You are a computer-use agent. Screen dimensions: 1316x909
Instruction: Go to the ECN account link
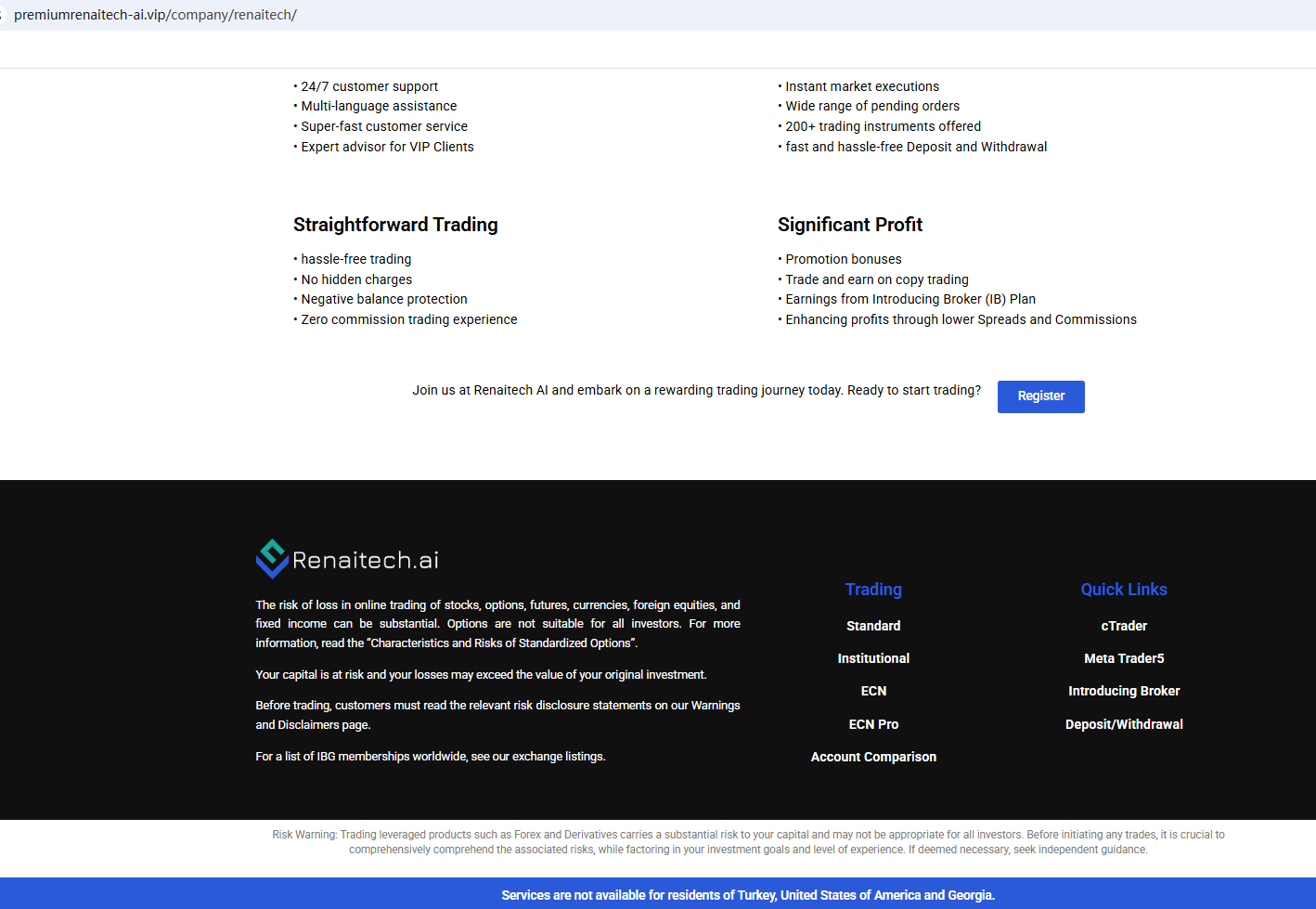(873, 691)
